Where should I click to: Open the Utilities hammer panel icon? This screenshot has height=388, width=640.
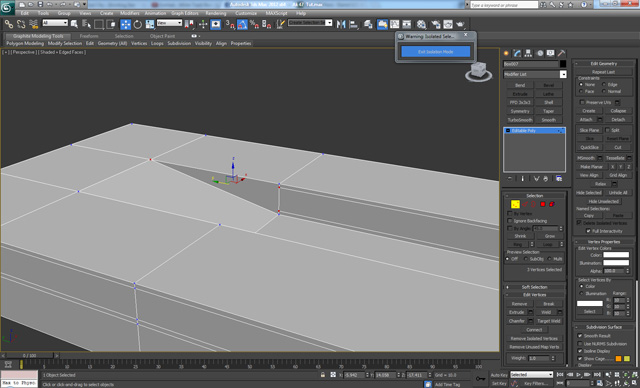562,53
